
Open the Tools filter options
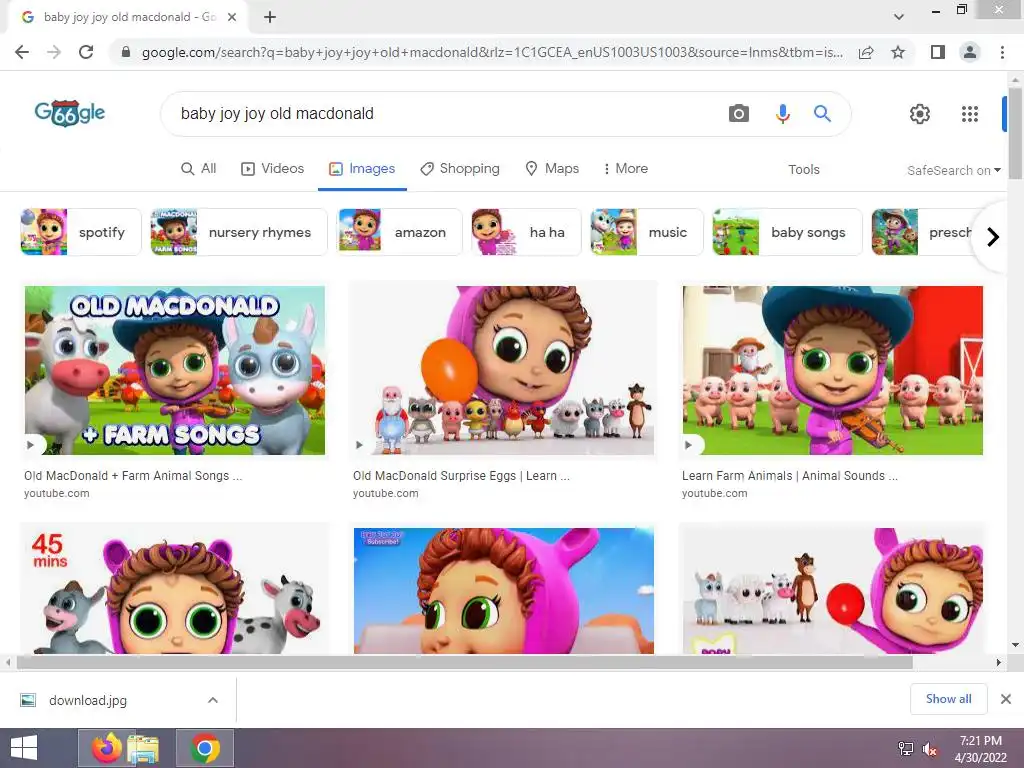[803, 169]
